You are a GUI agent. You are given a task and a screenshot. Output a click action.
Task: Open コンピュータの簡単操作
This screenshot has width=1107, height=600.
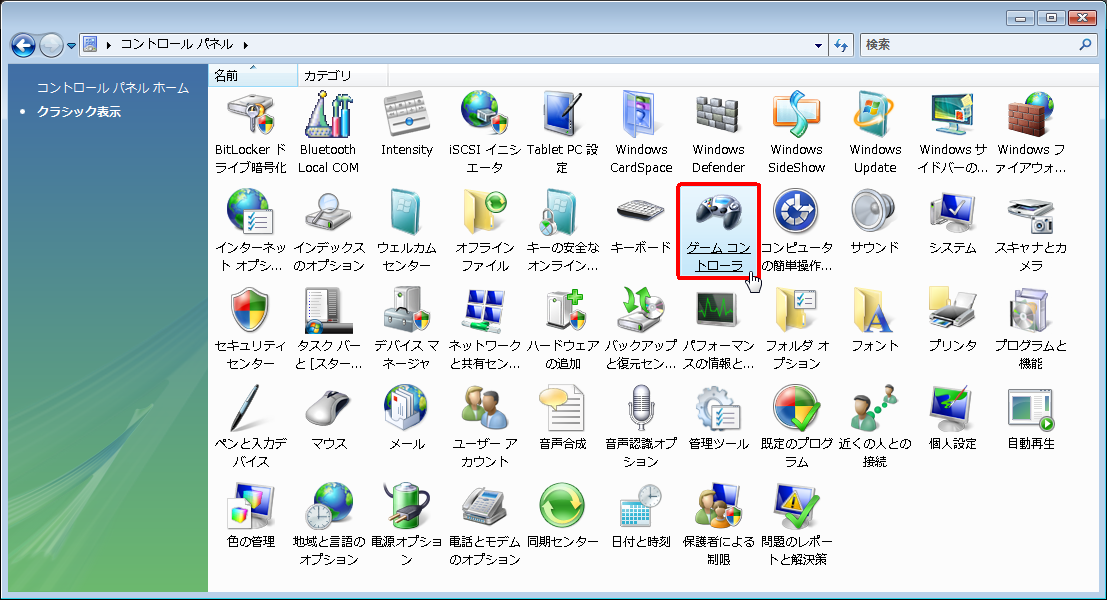(x=796, y=230)
